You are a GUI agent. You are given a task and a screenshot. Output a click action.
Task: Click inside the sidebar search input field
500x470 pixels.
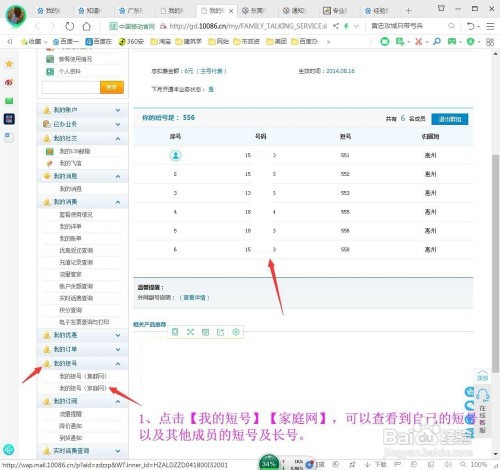click(x=71, y=87)
